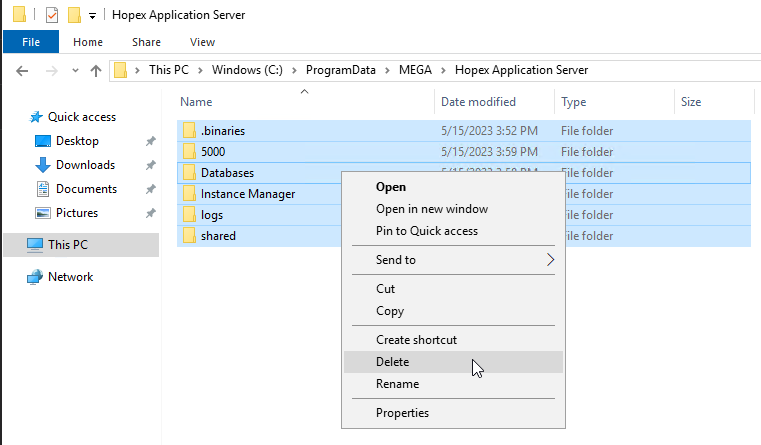761x445 pixels.
Task: Click the folder icon at the title bar start
Action: pos(19,15)
